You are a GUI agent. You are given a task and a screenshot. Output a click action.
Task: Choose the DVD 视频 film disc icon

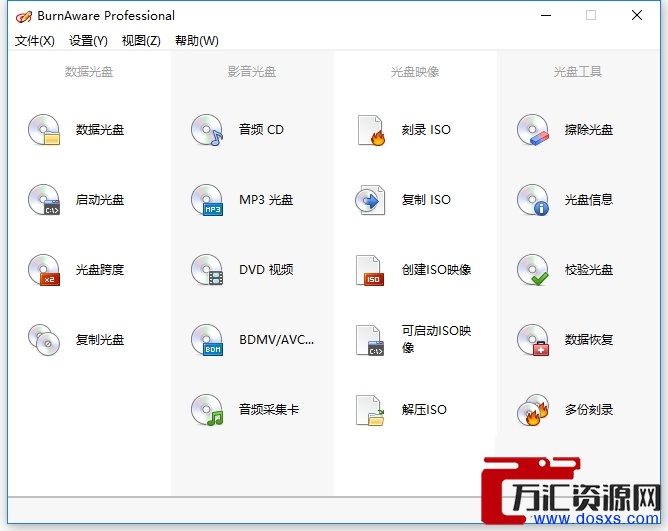tap(207, 269)
